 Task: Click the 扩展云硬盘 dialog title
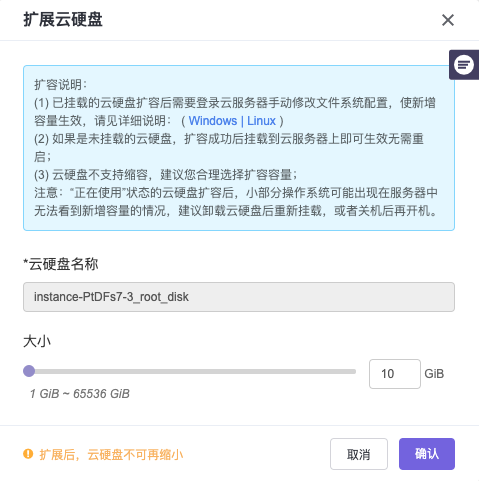[x=63, y=19]
